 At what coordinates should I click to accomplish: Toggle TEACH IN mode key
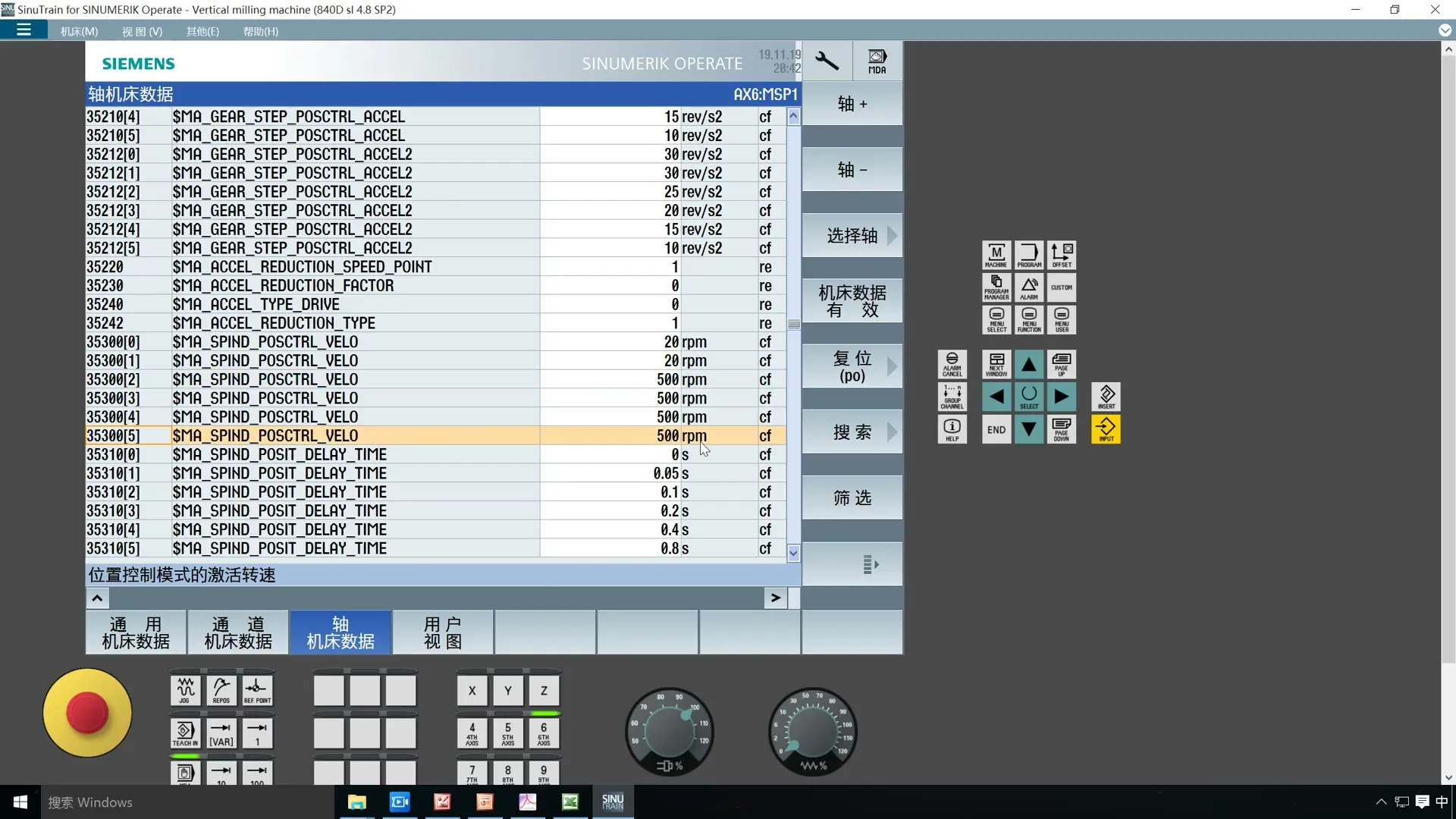tap(185, 733)
